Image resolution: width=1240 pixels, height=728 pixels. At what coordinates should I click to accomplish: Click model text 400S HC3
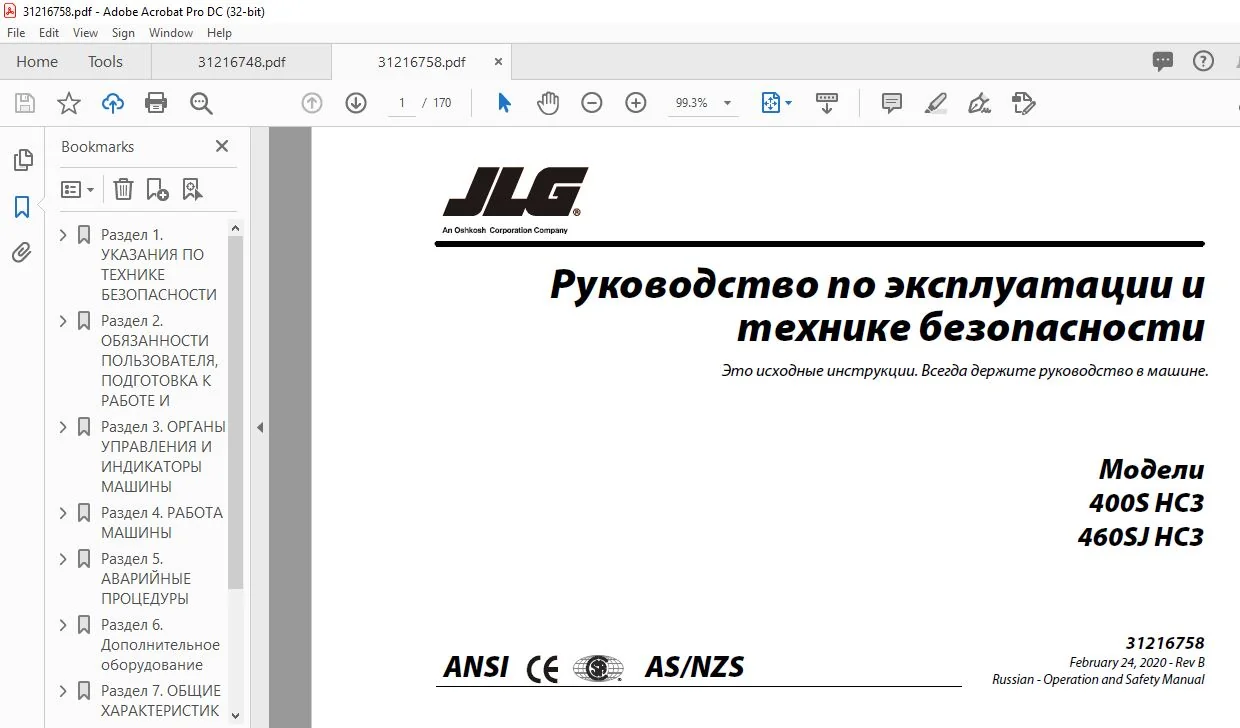pos(1147,502)
